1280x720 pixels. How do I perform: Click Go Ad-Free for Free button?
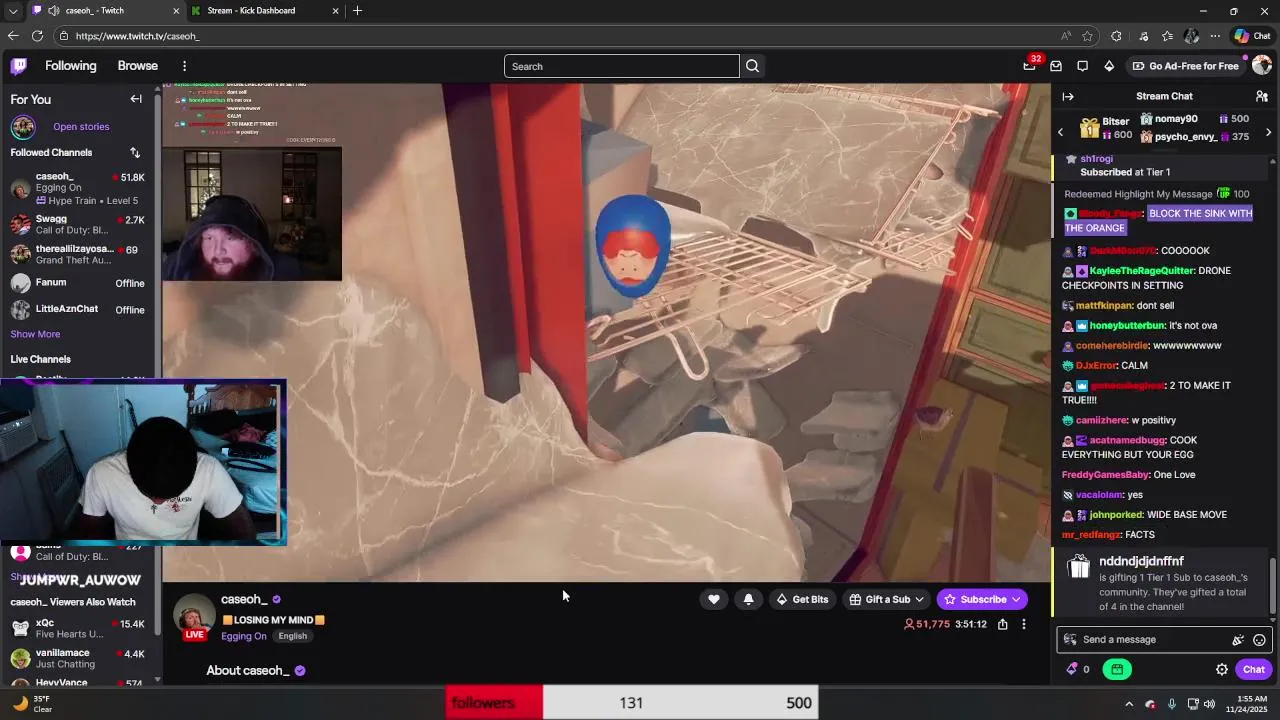click(x=1185, y=66)
